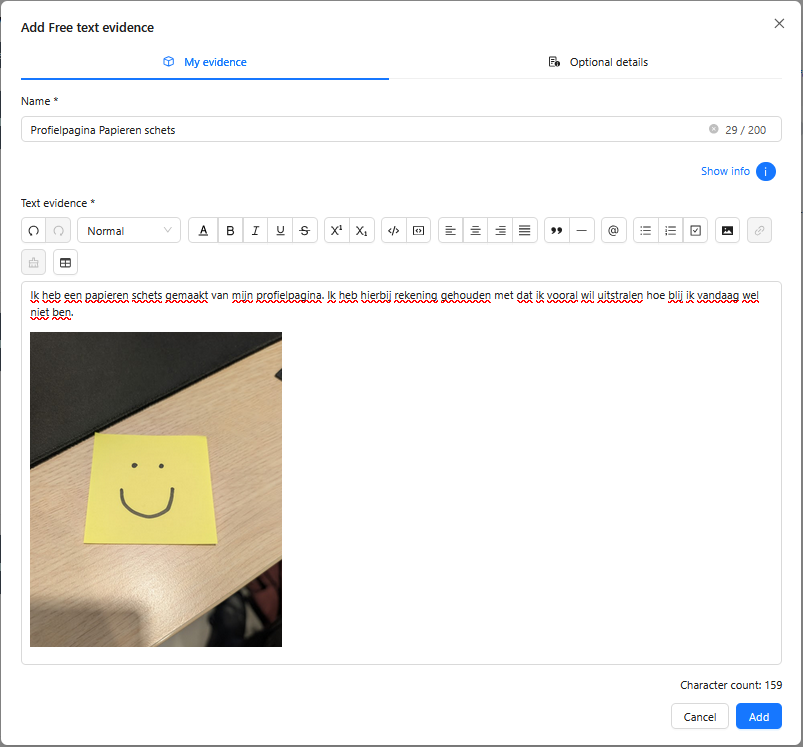This screenshot has height=747, width=803.
Task: Insert a code block
Action: [418, 230]
